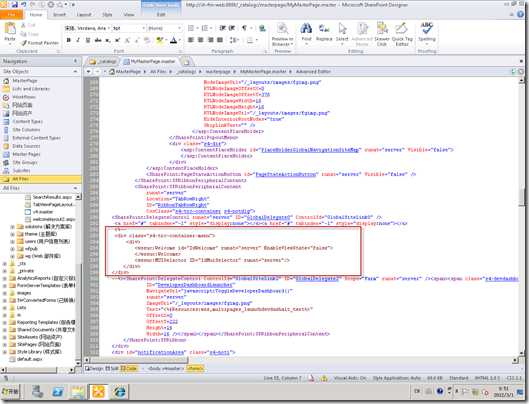Click the Replace icon
Screen dimensions: 529x404
click(324, 29)
